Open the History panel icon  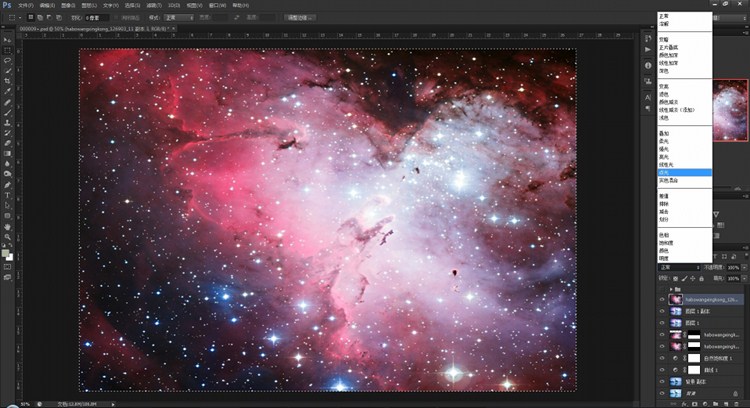(648, 38)
